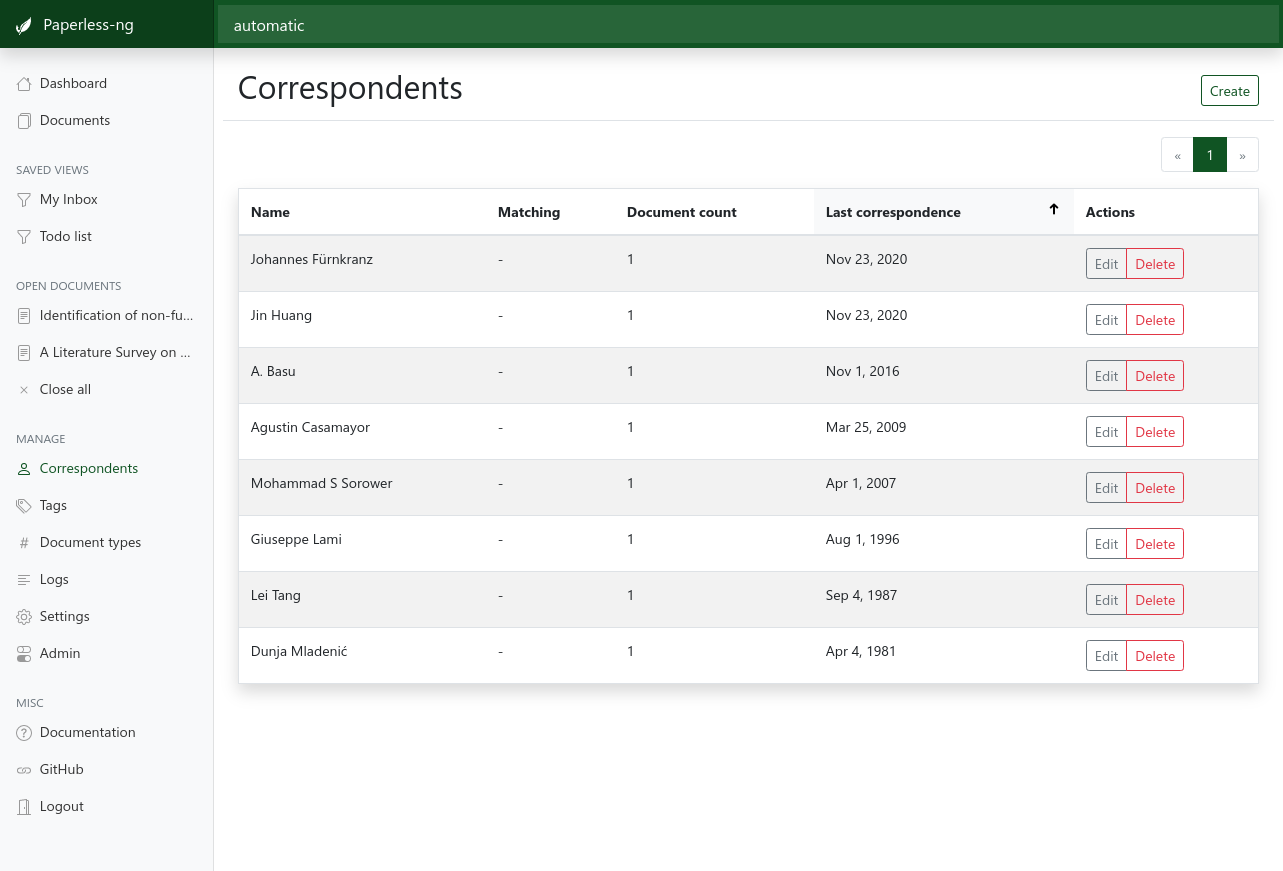Sort table by Name column header

pos(270,212)
